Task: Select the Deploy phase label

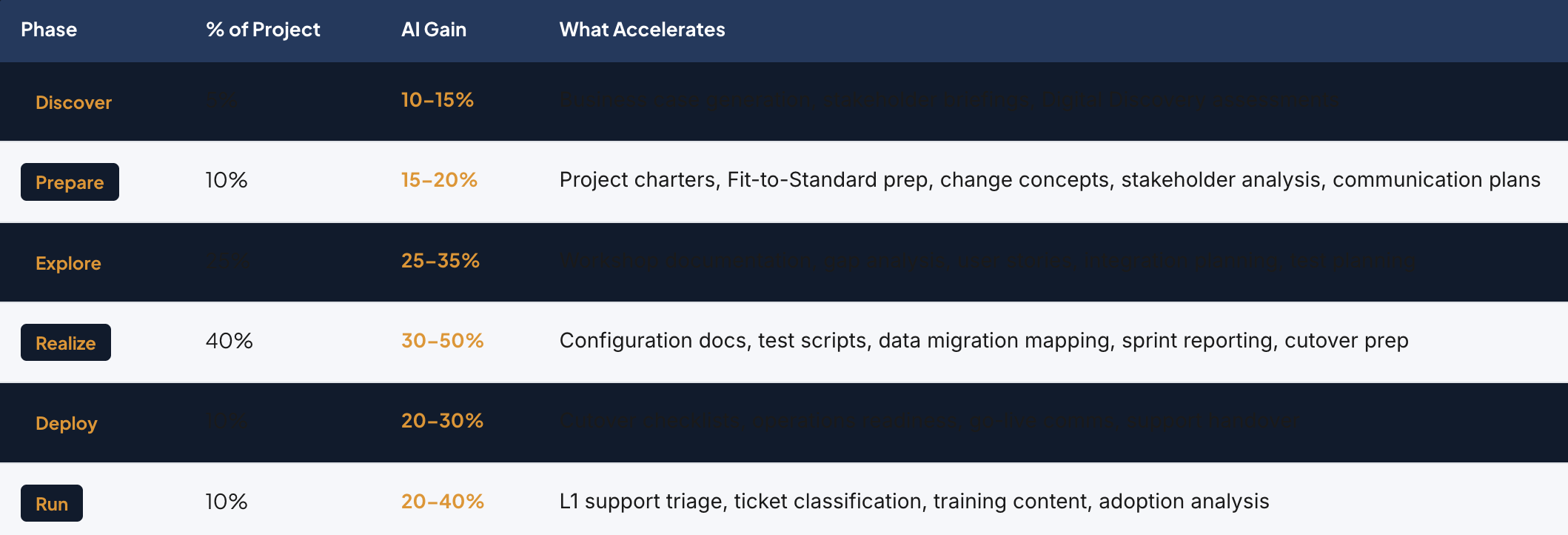Action: tap(67, 423)
